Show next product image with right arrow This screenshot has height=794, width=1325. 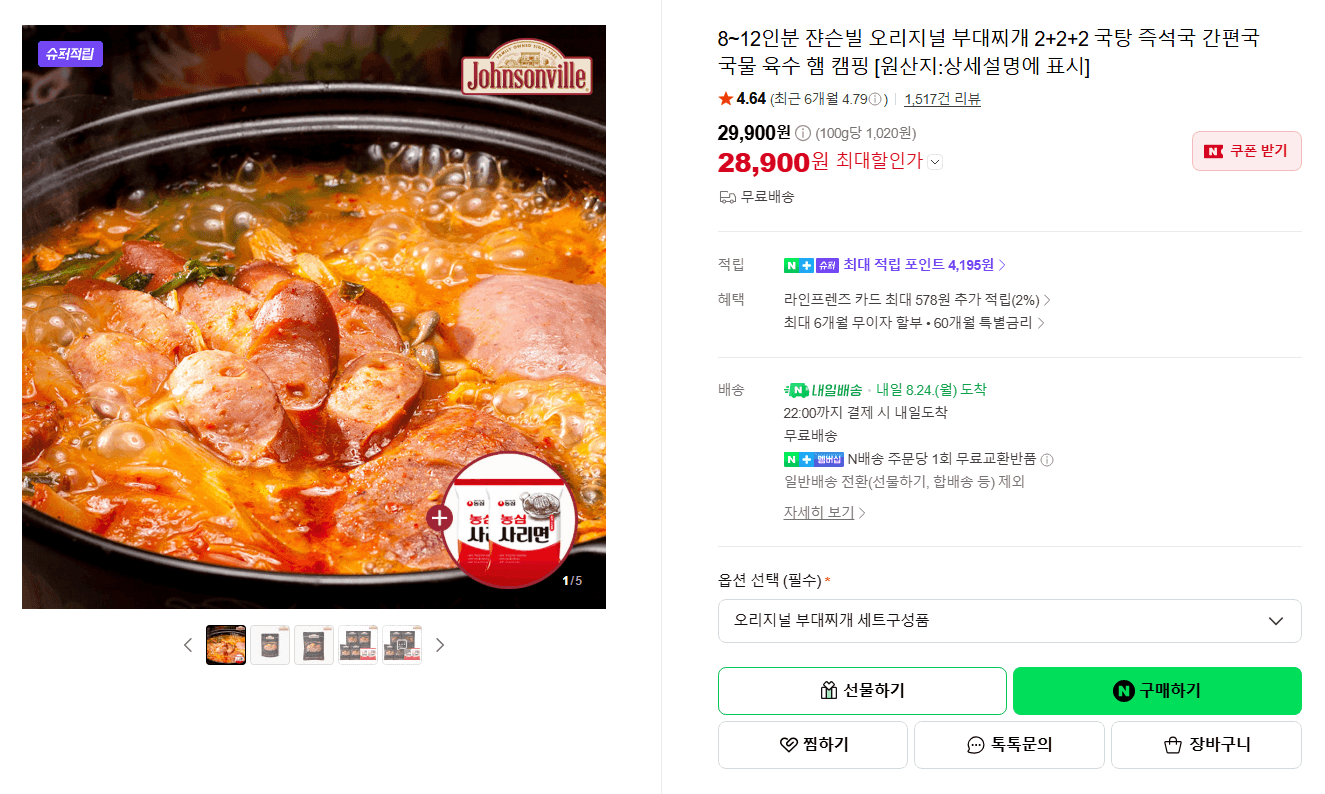439,645
